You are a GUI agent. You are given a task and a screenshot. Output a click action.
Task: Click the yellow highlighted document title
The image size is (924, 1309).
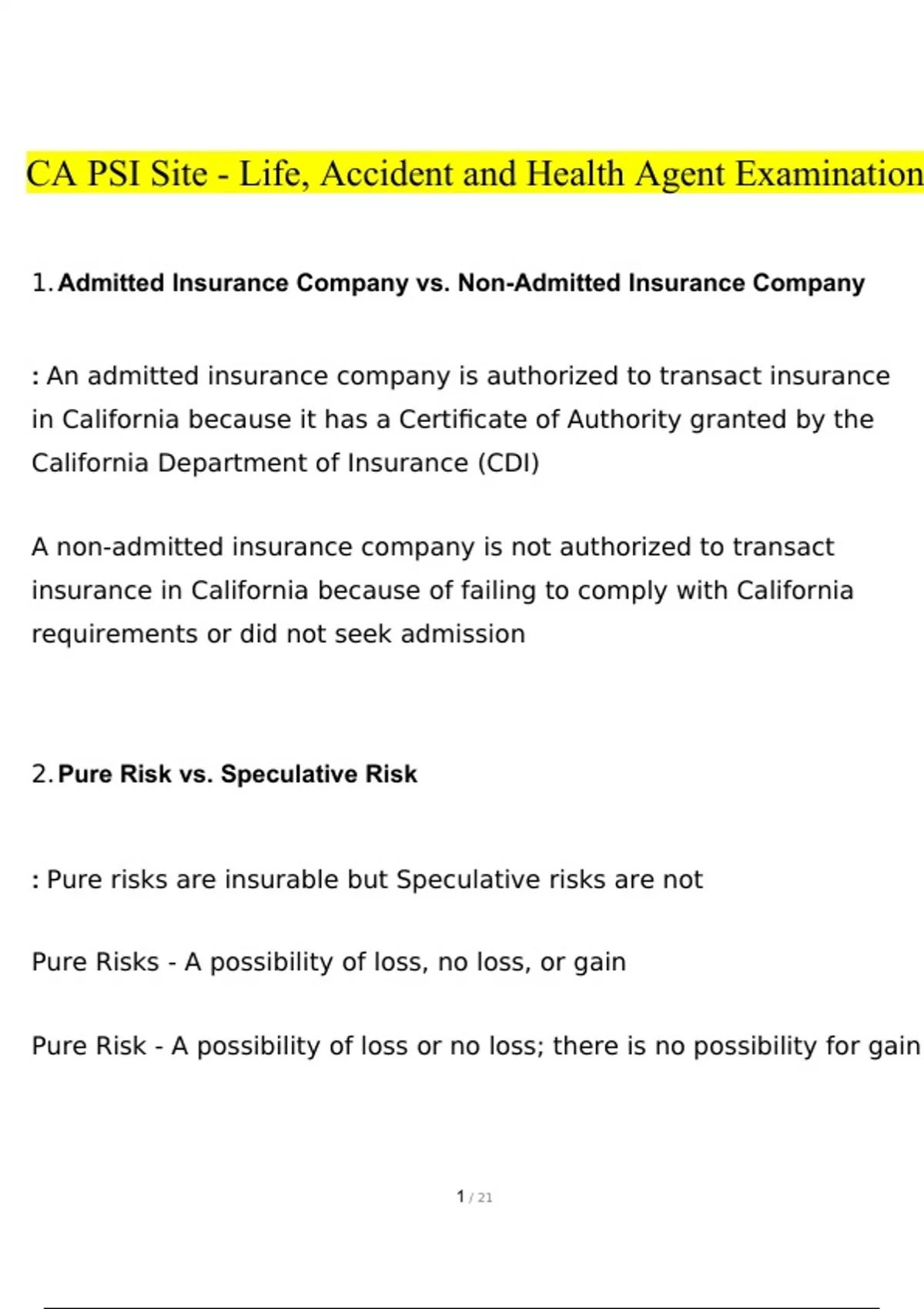[474, 173]
